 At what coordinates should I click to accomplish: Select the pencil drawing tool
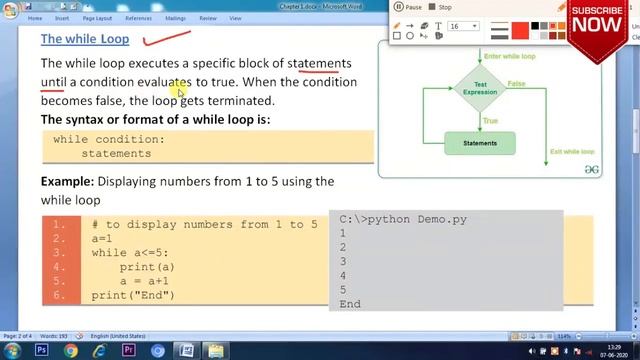pos(397,26)
